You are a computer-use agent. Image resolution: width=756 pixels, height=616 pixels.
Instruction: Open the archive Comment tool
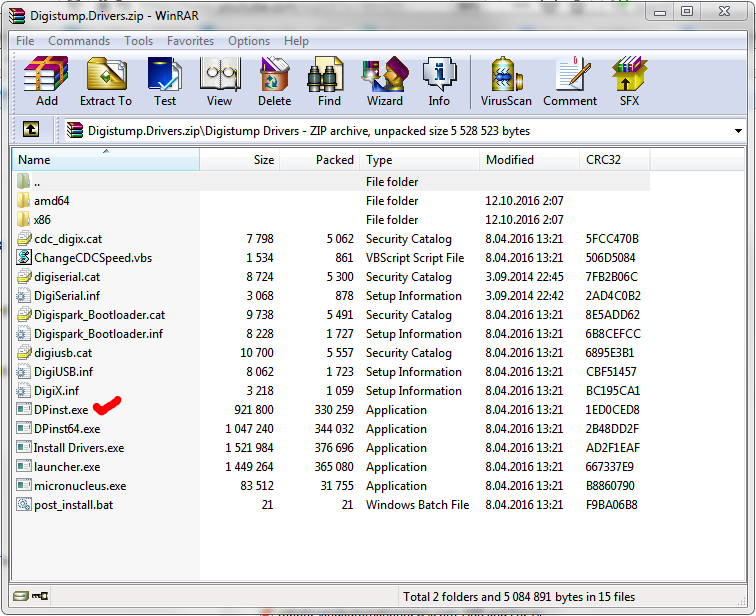(x=570, y=81)
